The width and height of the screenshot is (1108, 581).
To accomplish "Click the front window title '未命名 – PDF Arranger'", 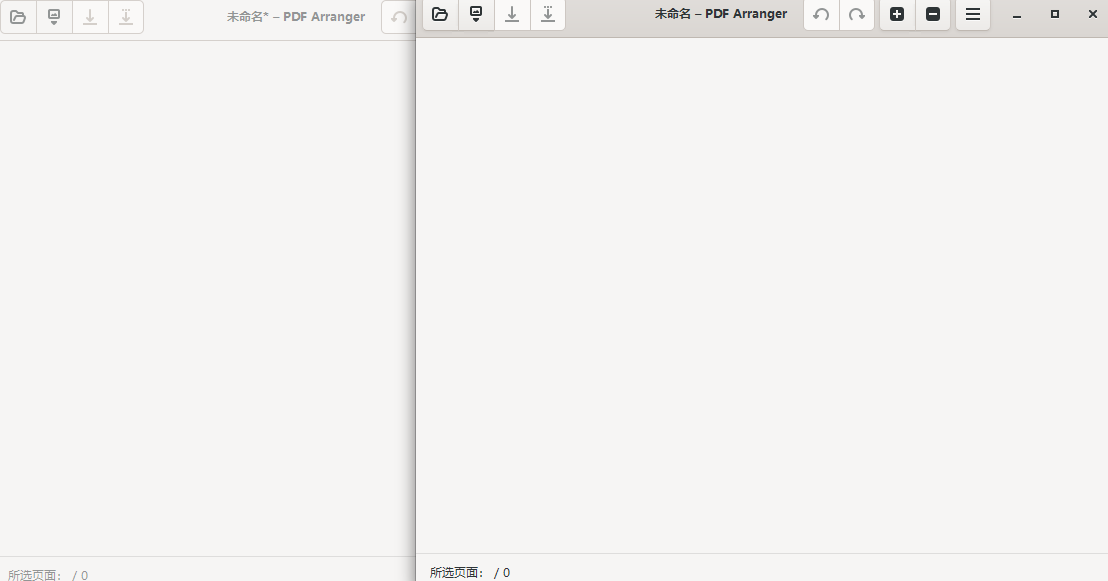I will (x=721, y=14).
